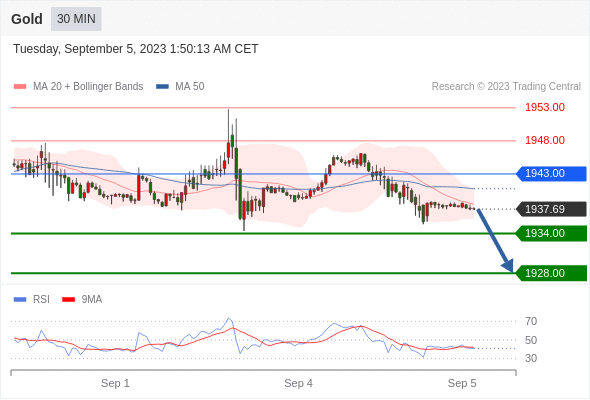This screenshot has height=400, width=590.
Task: Click the 1953.00 resistance price label
Action: [x=545, y=107]
